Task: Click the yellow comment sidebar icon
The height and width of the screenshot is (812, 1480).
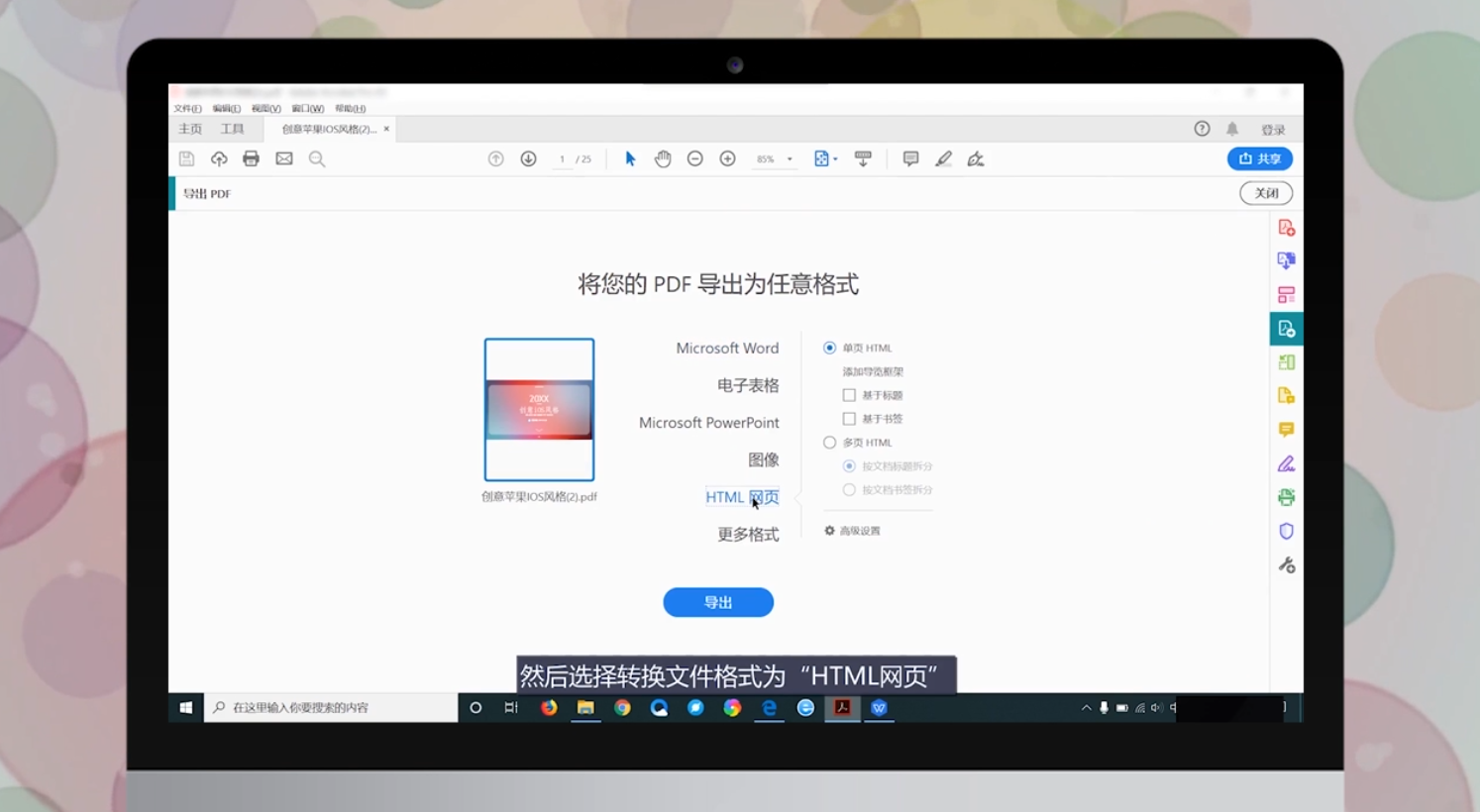Action: pyautogui.click(x=1286, y=430)
